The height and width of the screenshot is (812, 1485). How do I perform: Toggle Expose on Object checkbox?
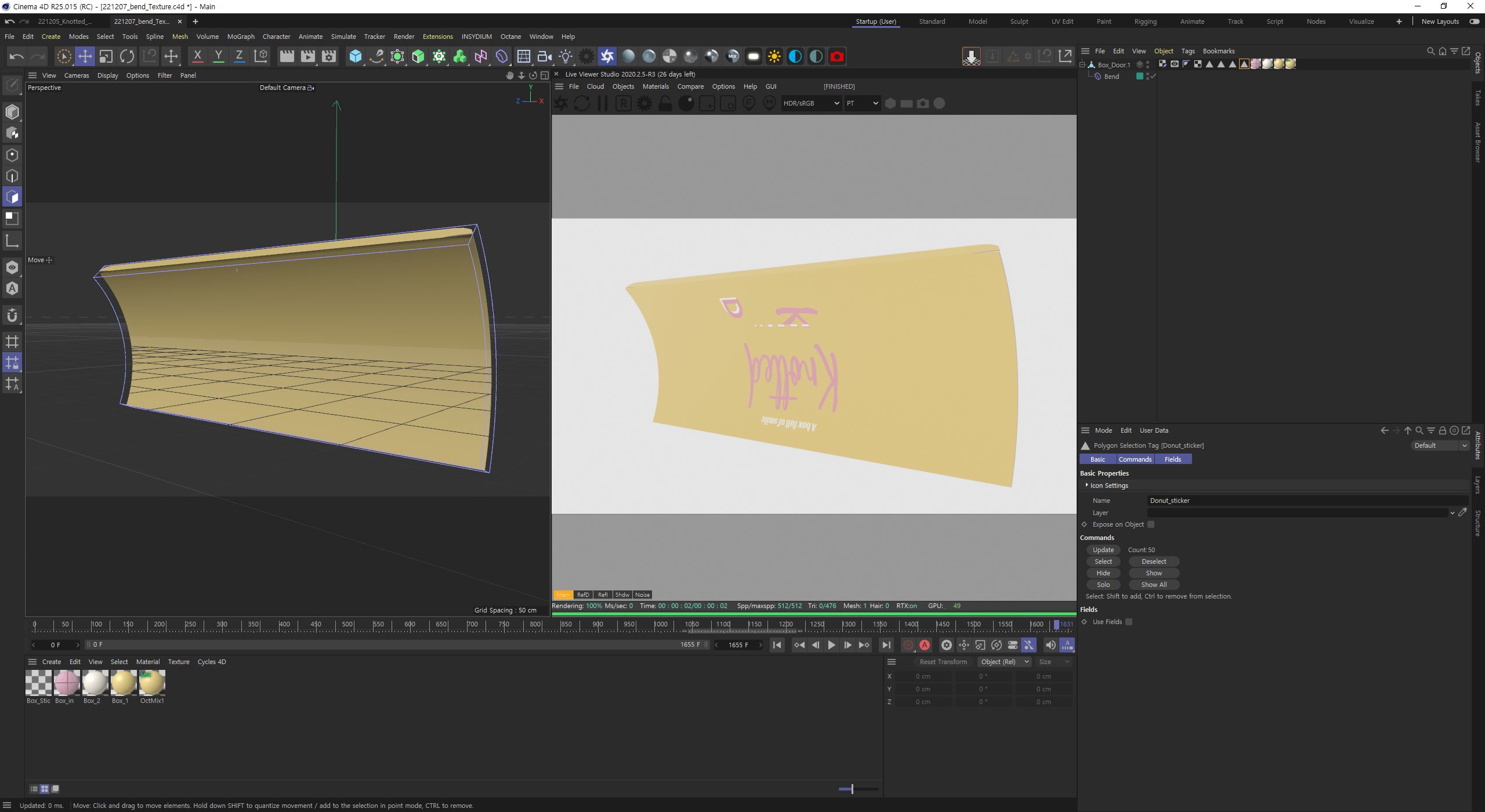(x=1151, y=524)
